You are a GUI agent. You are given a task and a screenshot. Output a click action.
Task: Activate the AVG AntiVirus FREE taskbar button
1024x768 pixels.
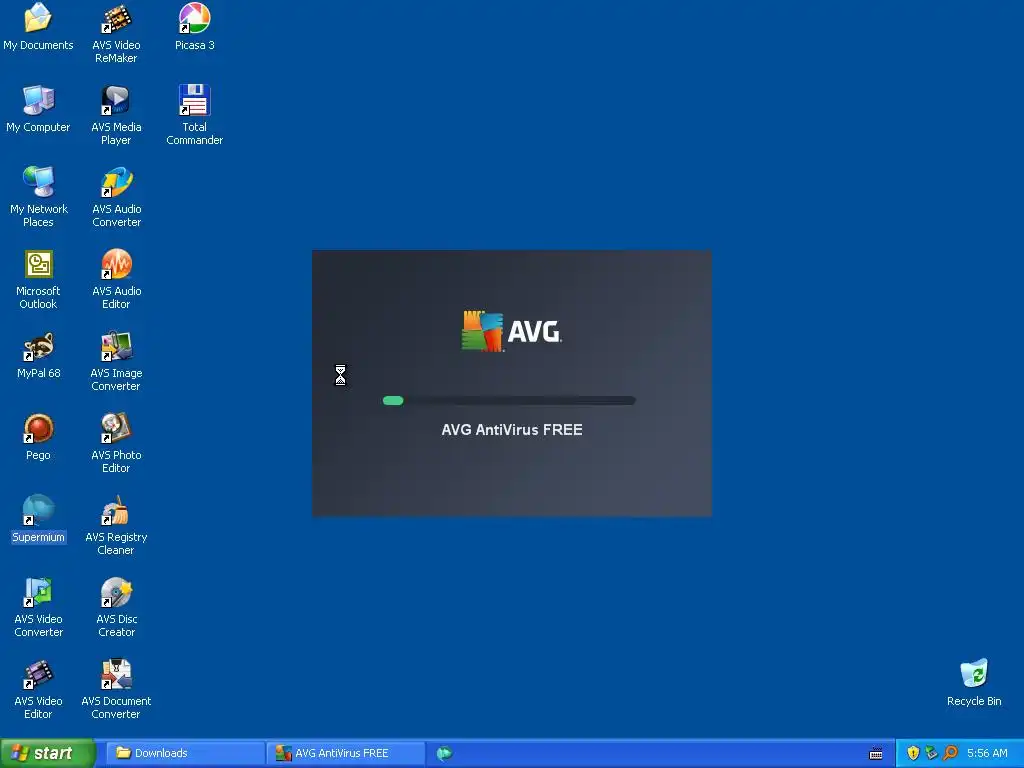(345, 753)
